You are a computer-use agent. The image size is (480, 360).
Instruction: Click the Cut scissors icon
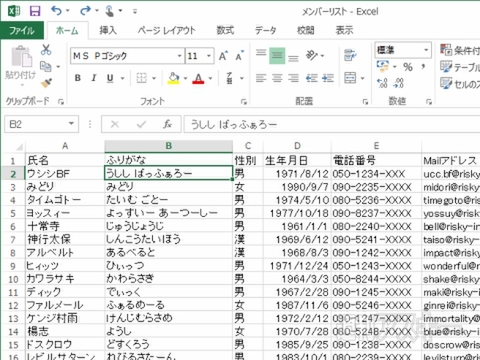coord(46,50)
